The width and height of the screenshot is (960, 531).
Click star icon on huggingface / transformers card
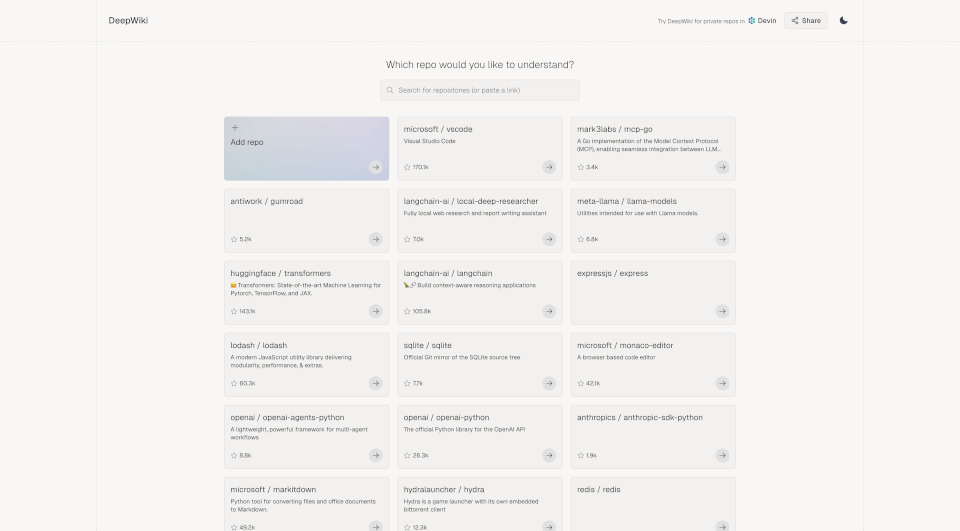[x=234, y=312]
